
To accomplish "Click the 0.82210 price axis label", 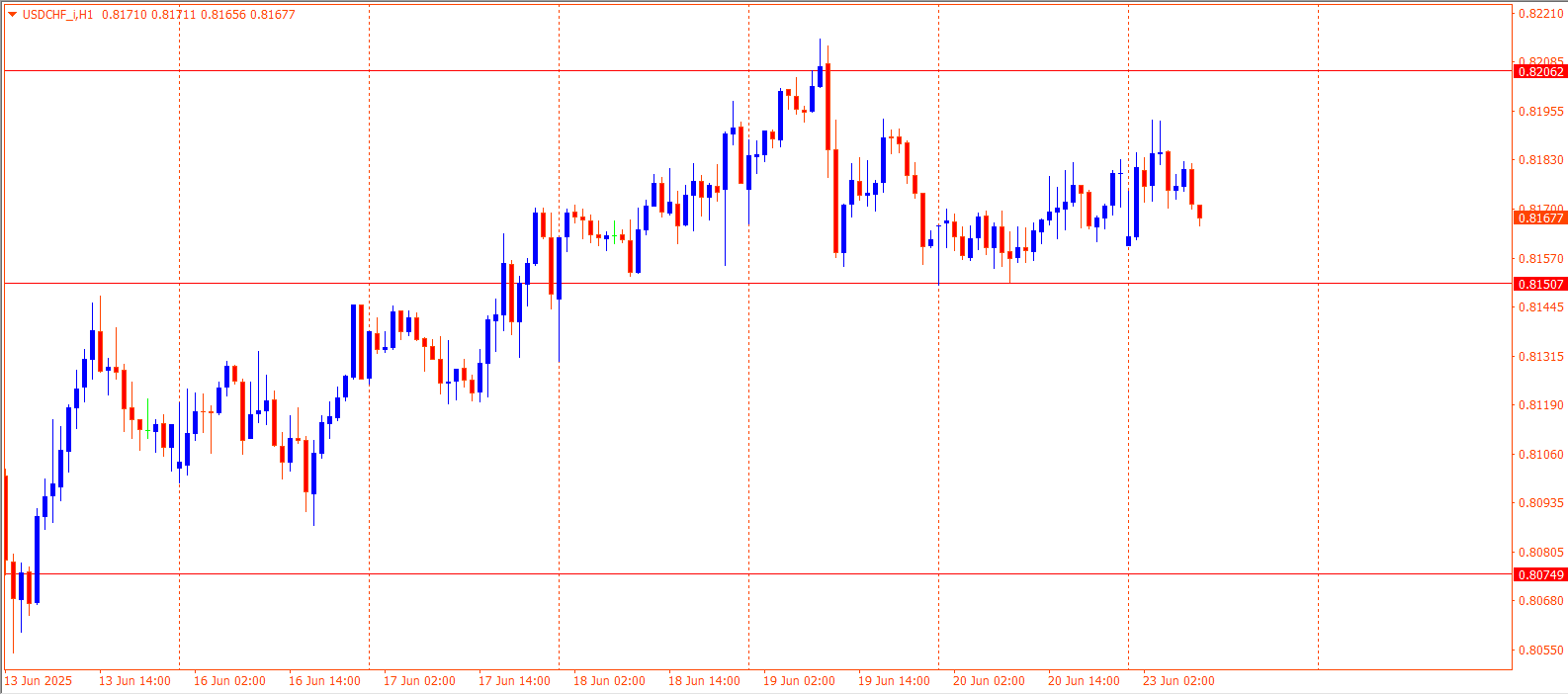I will (1541, 14).
